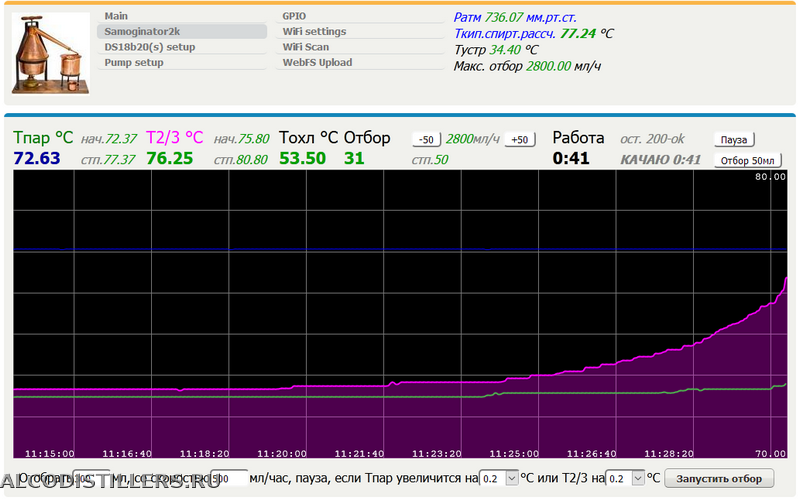Open the Тпар increase threshold dropdown

tap(499, 478)
